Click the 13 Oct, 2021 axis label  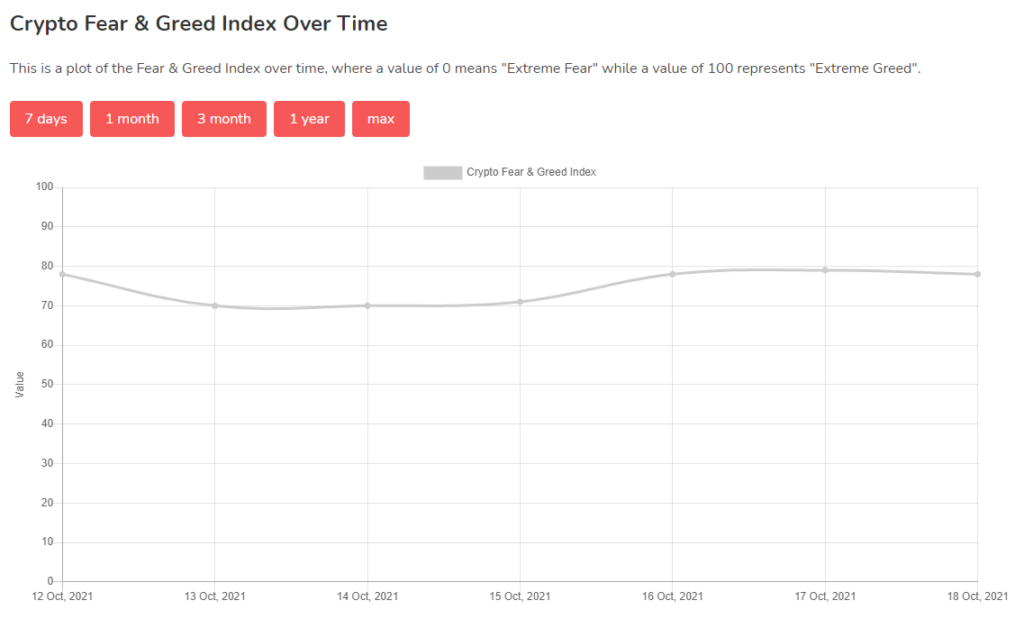[215, 596]
